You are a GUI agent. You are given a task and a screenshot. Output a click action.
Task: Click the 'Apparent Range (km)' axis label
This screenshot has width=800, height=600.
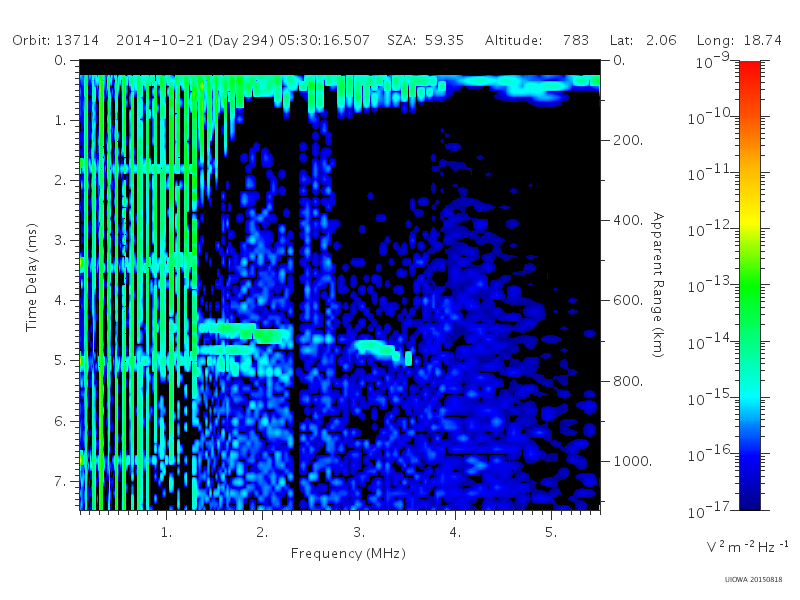coord(658,285)
